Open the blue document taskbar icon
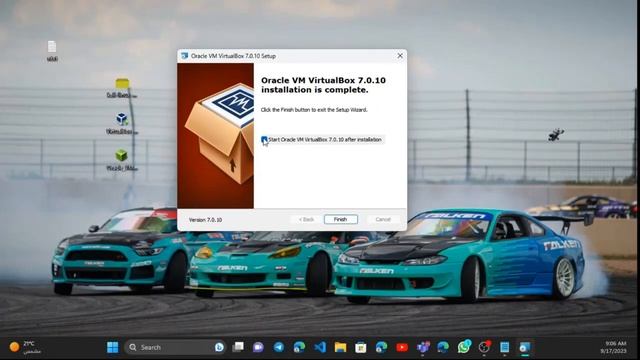This screenshot has width=640, height=360. (504, 347)
